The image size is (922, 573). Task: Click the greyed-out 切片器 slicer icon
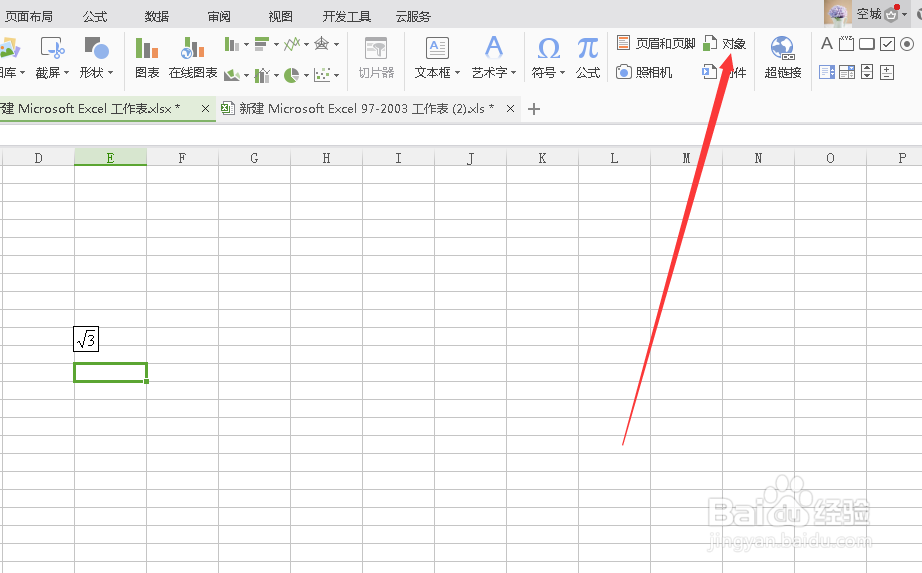click(x=376, y=48)
